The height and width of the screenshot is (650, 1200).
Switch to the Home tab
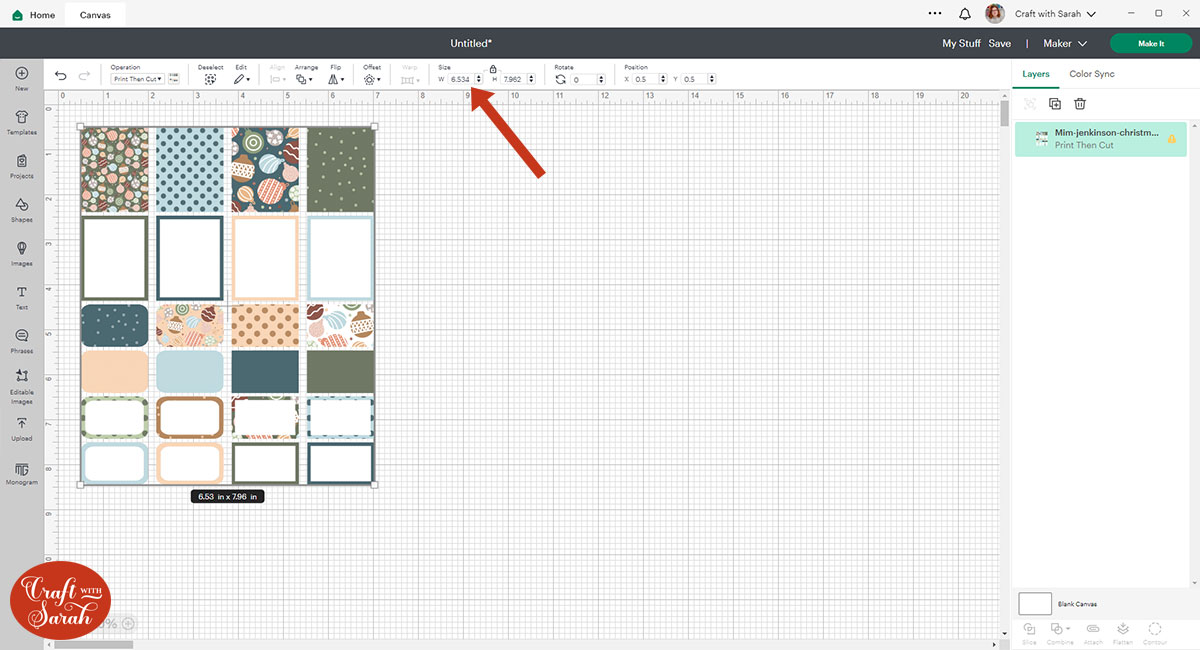pos(34,15)
